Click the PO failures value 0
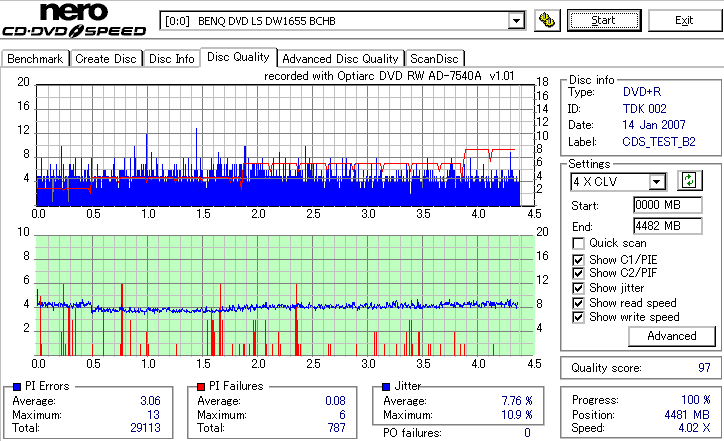This screenshot has height=441, width=724. point(527,433)
